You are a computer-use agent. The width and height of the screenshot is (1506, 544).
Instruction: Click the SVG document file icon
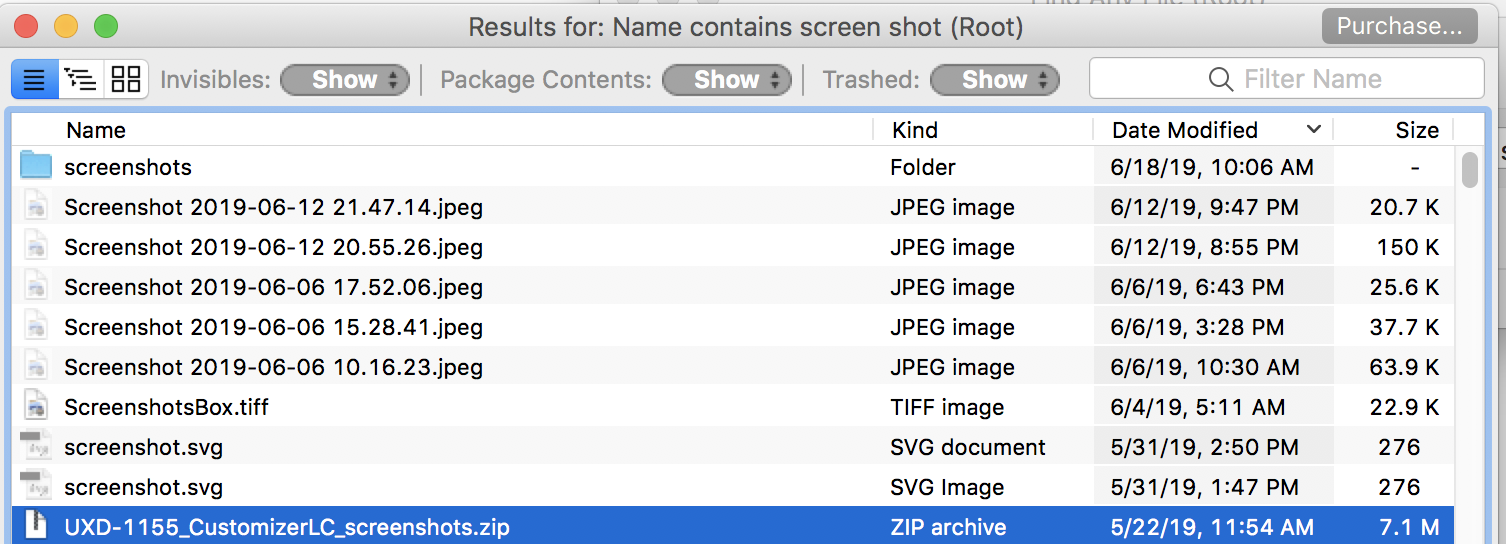point(36,447)
